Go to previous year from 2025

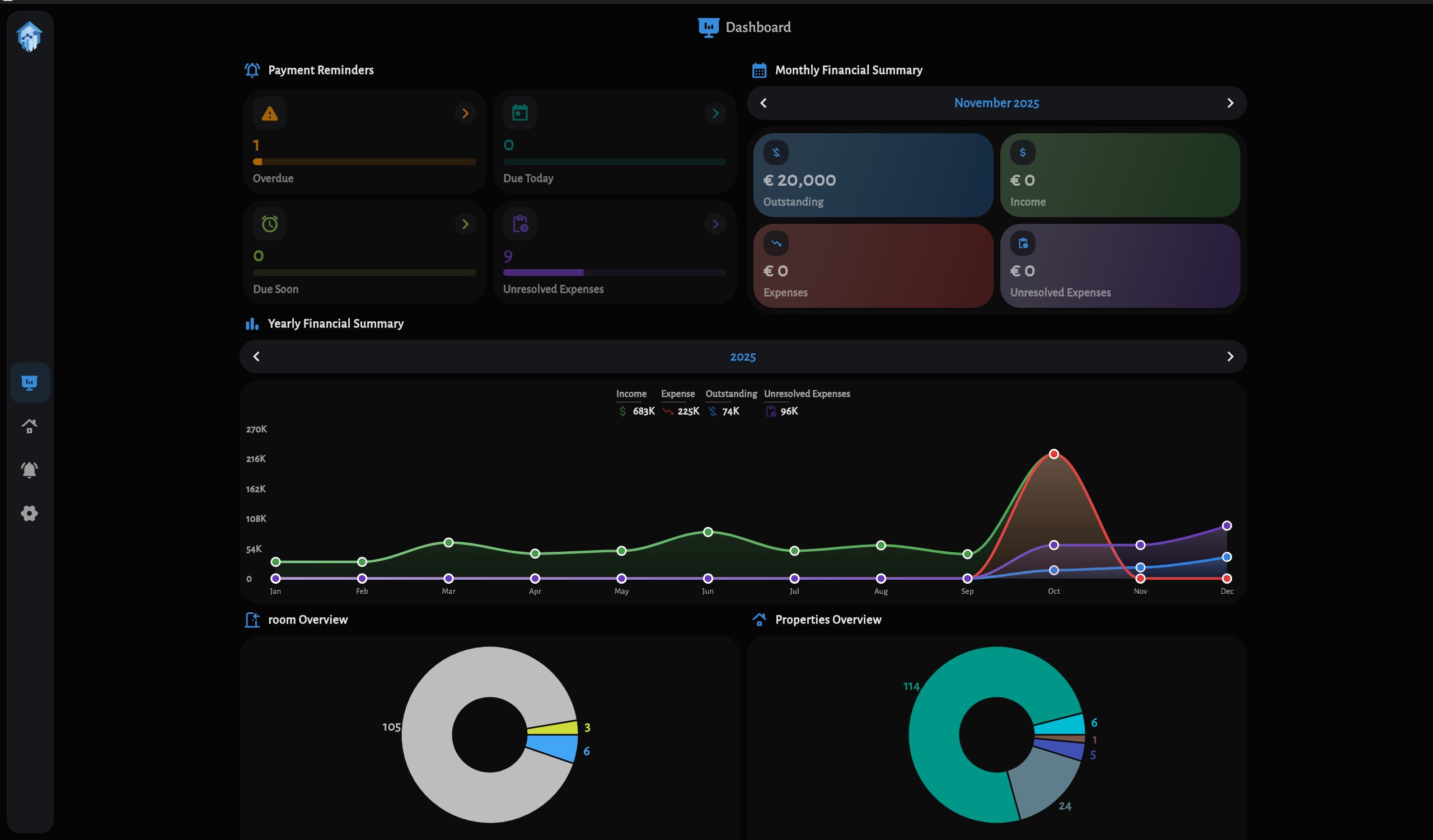[x=256, y=356]
